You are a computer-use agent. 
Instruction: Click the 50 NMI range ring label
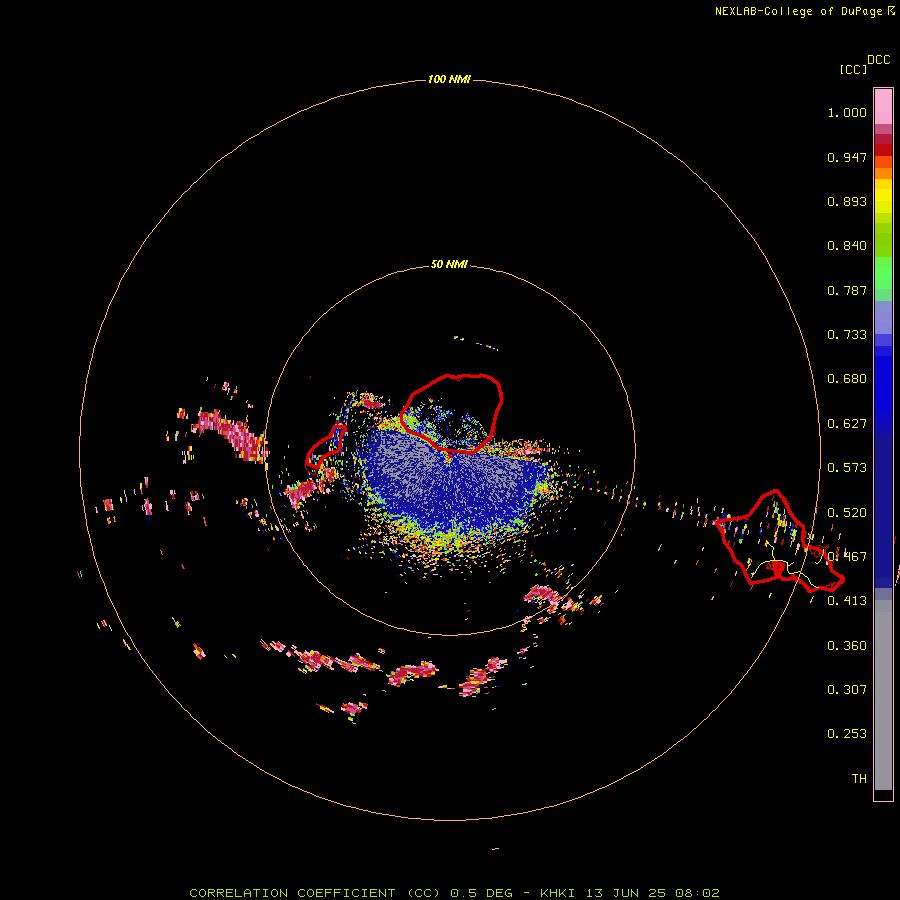(x=449, y=264)
